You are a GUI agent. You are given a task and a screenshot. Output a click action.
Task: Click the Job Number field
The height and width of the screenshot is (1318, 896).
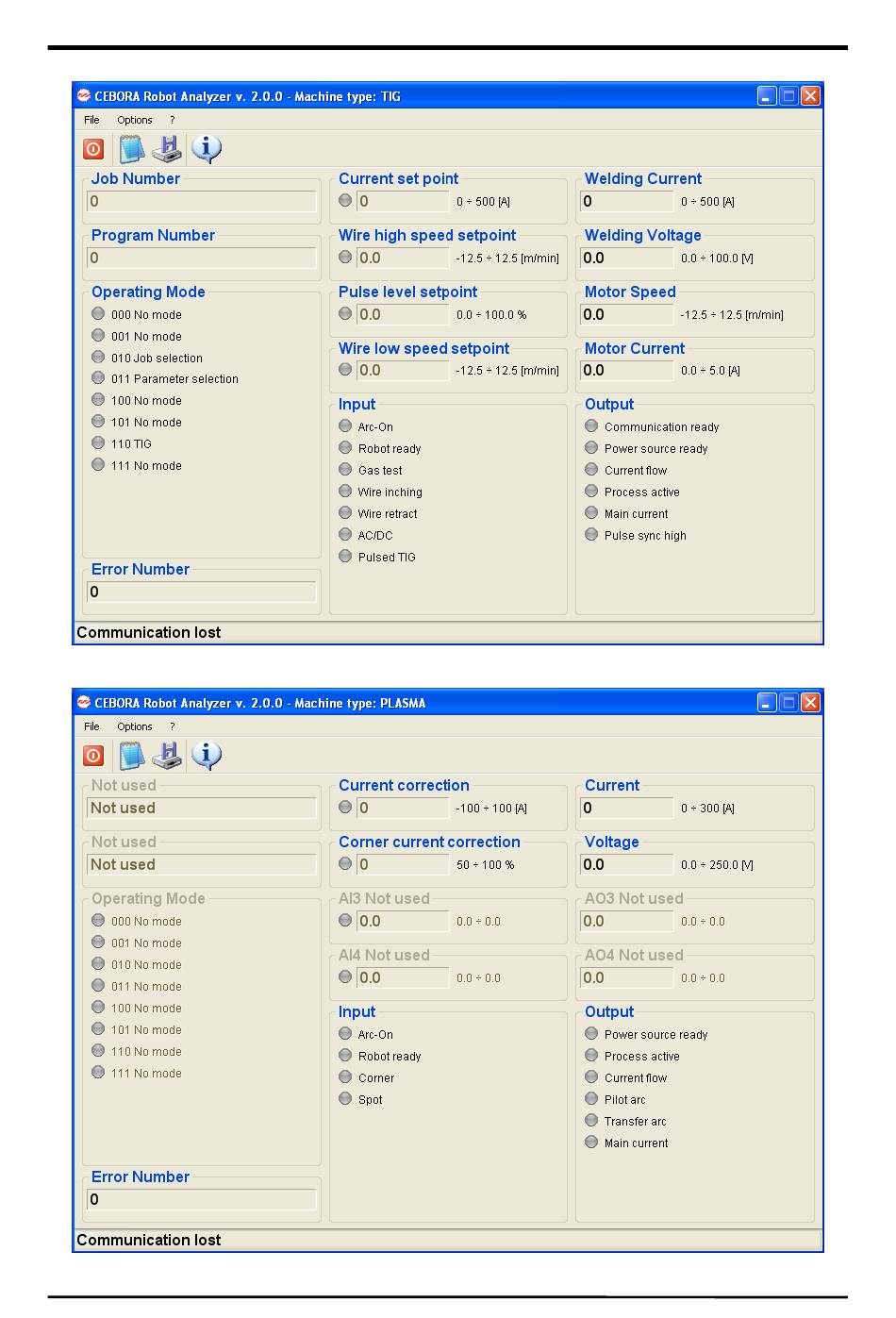click(202, 201)
